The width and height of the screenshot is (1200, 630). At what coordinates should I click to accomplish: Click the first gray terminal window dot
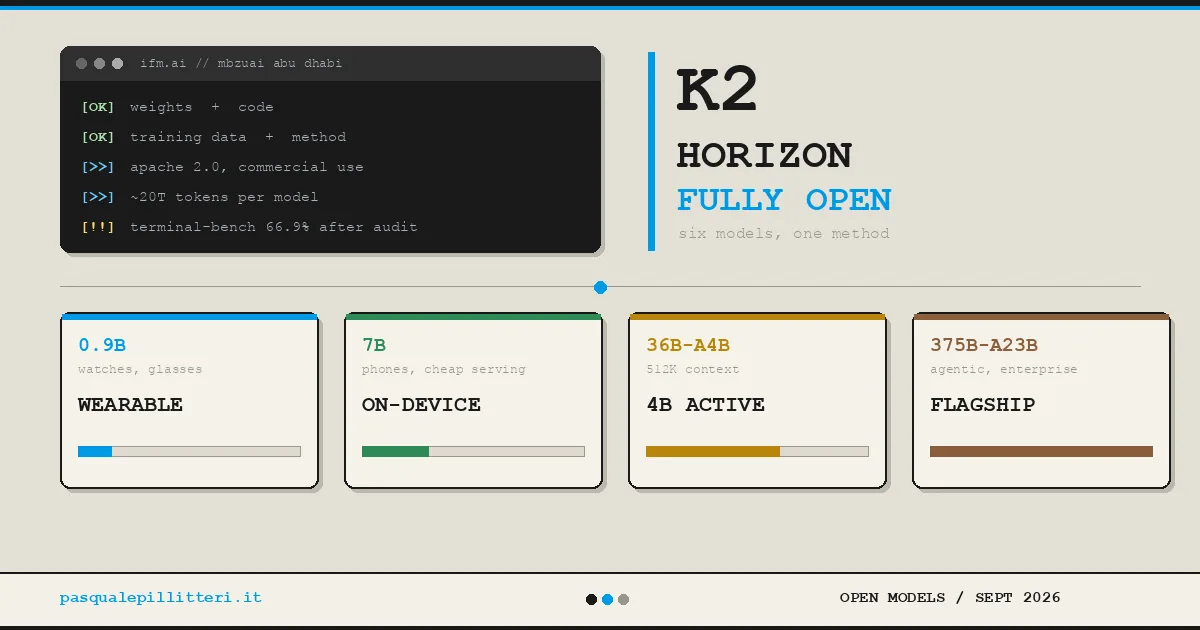tap(82, 64)
